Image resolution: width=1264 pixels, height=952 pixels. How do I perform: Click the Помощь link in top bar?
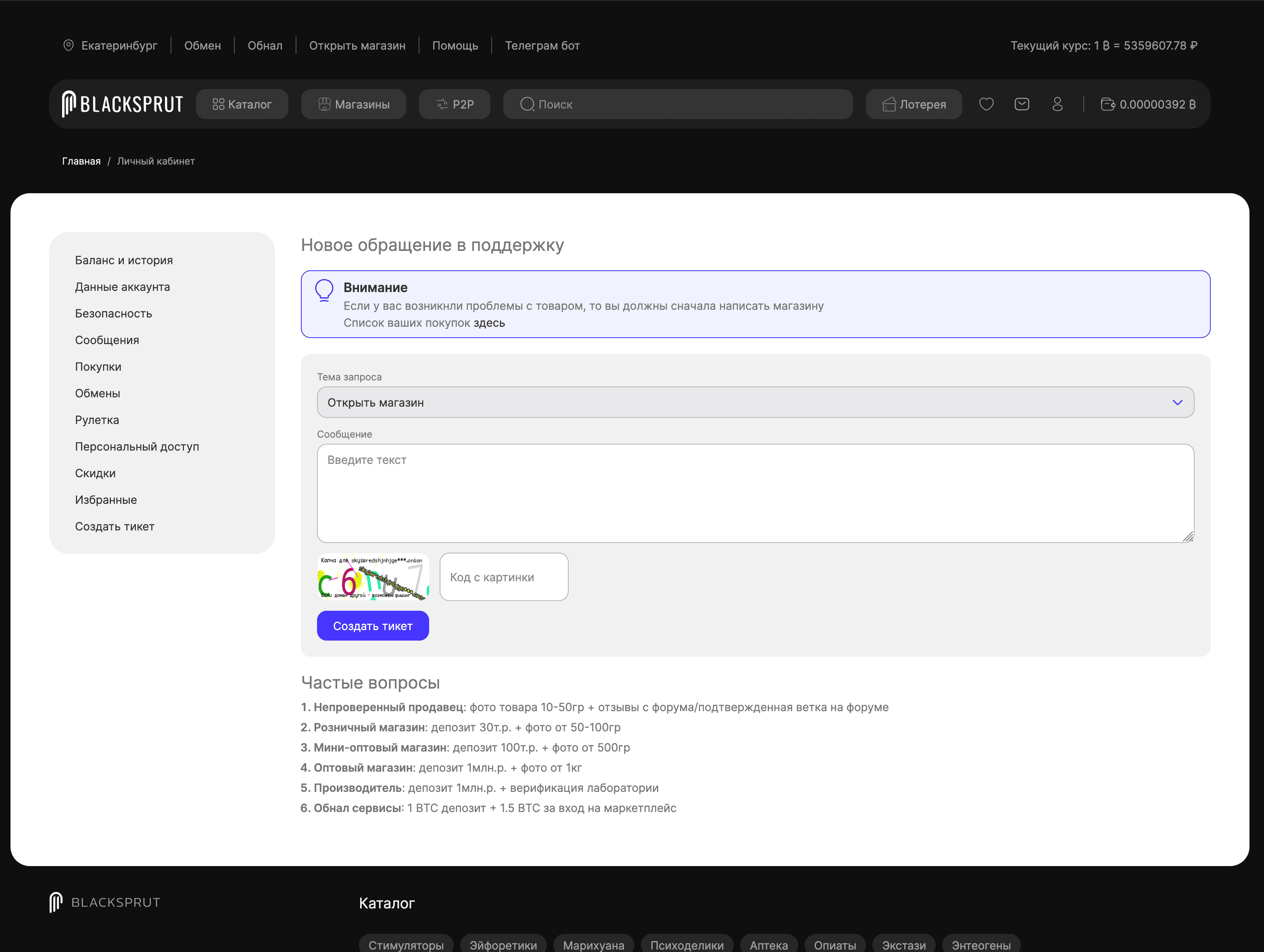[x=455, y=45]
